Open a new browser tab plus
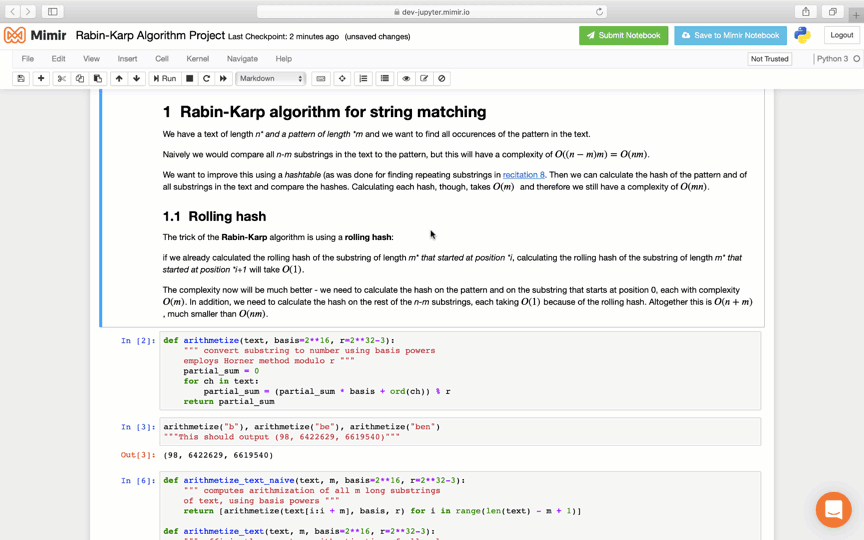Viewport: 864px width, 540px height. click(x=856, y=15)
